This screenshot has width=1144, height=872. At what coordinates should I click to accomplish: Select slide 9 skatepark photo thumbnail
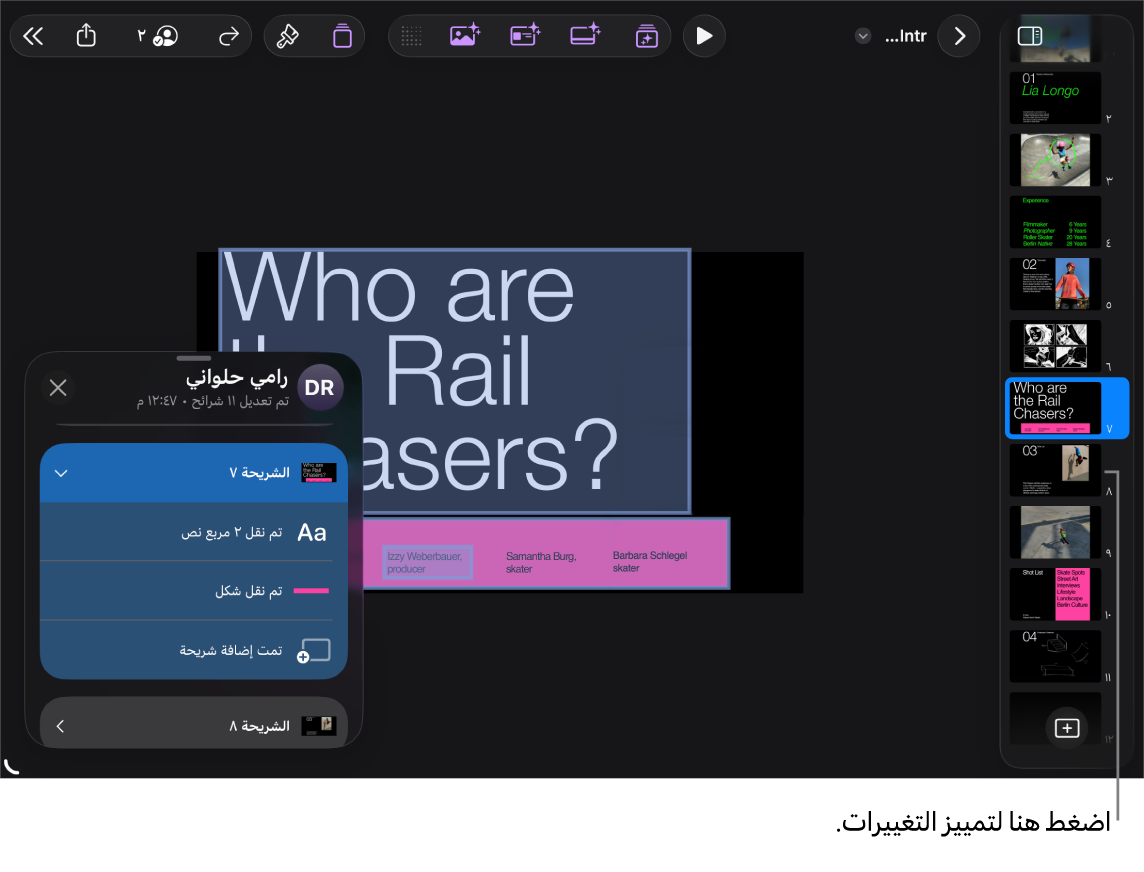pos(1054,532)
